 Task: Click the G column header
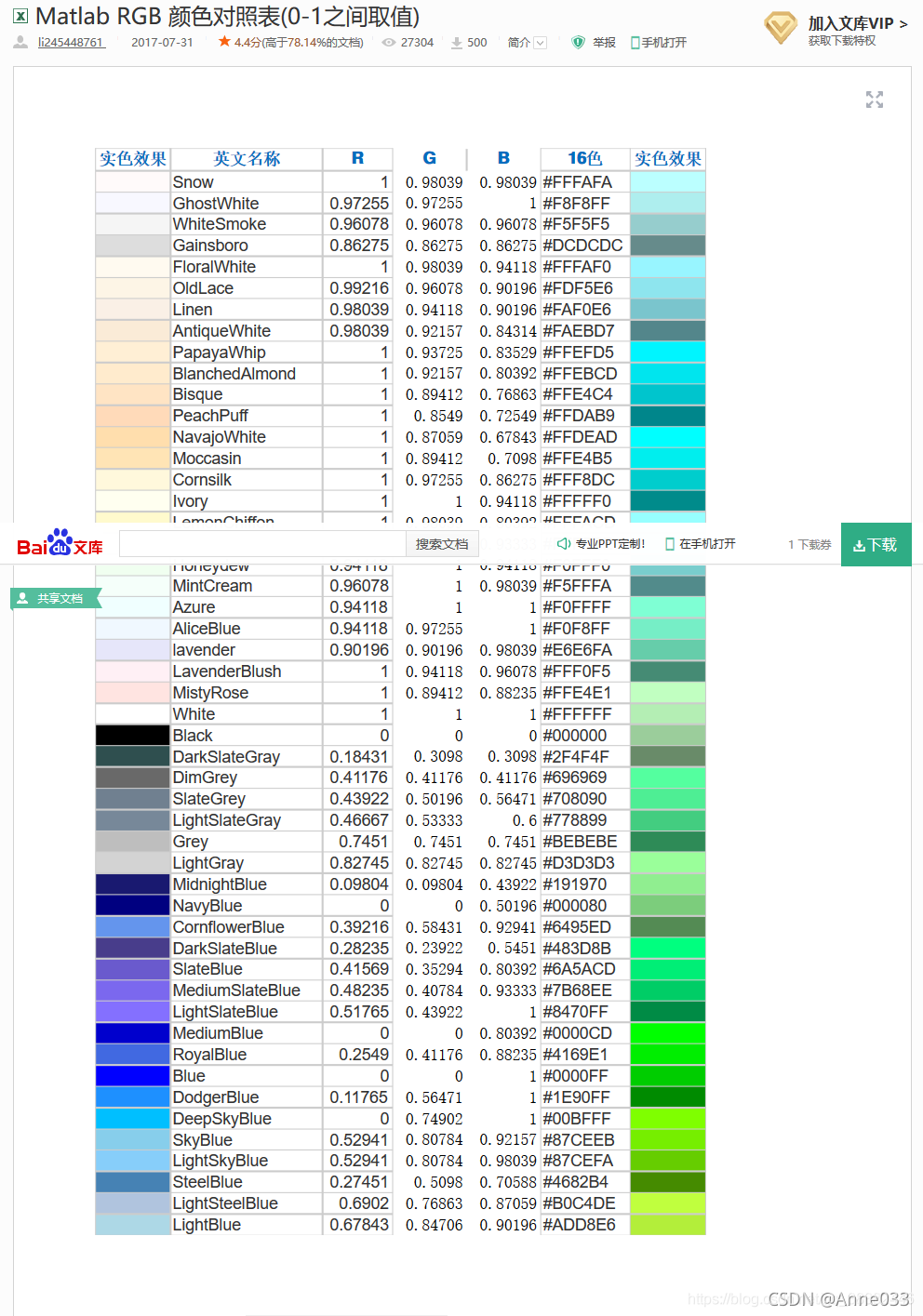[429, 159]
